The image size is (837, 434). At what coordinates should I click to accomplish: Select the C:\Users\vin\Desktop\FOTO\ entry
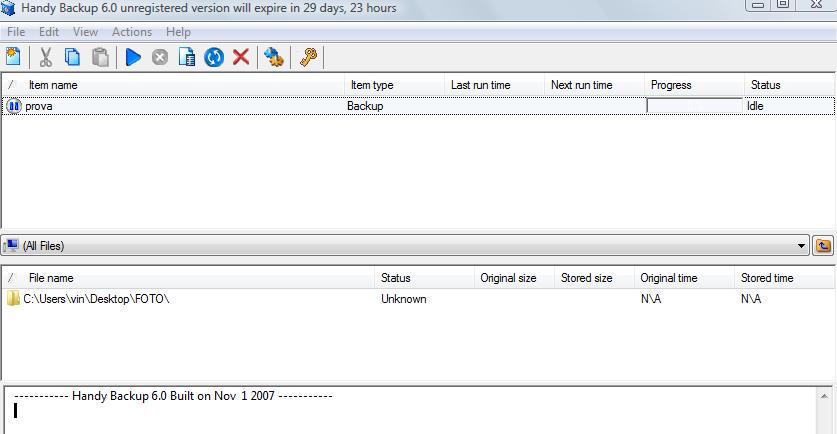pos(96,299)
